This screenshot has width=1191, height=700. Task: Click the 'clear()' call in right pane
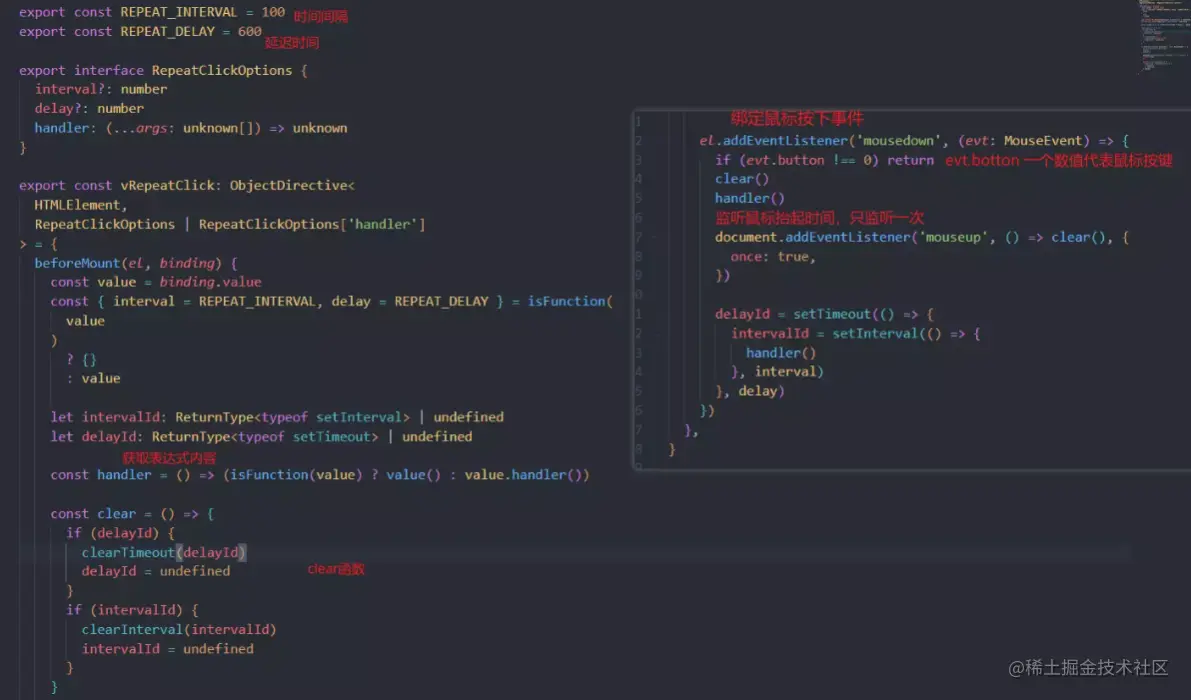pyautogui.click(x=742, y=179)
